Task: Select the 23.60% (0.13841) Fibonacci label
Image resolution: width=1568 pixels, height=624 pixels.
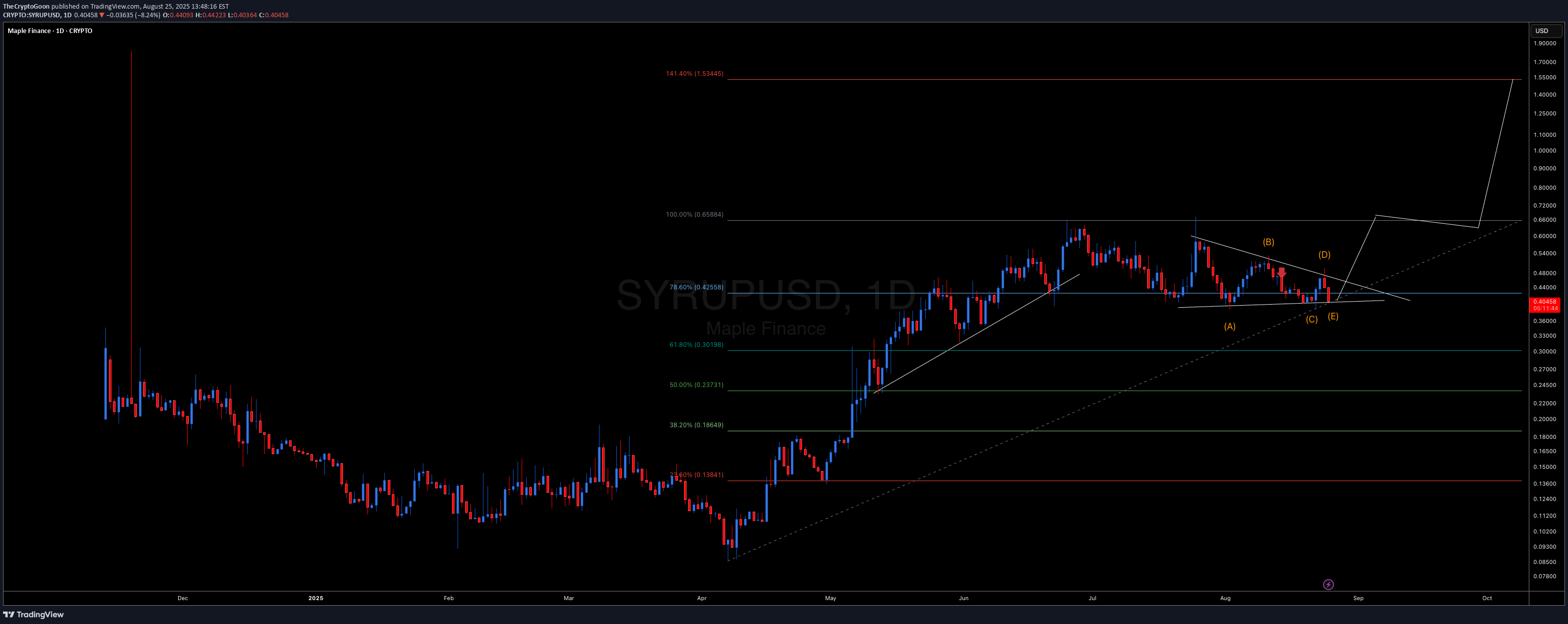Action: coord(696,475)
